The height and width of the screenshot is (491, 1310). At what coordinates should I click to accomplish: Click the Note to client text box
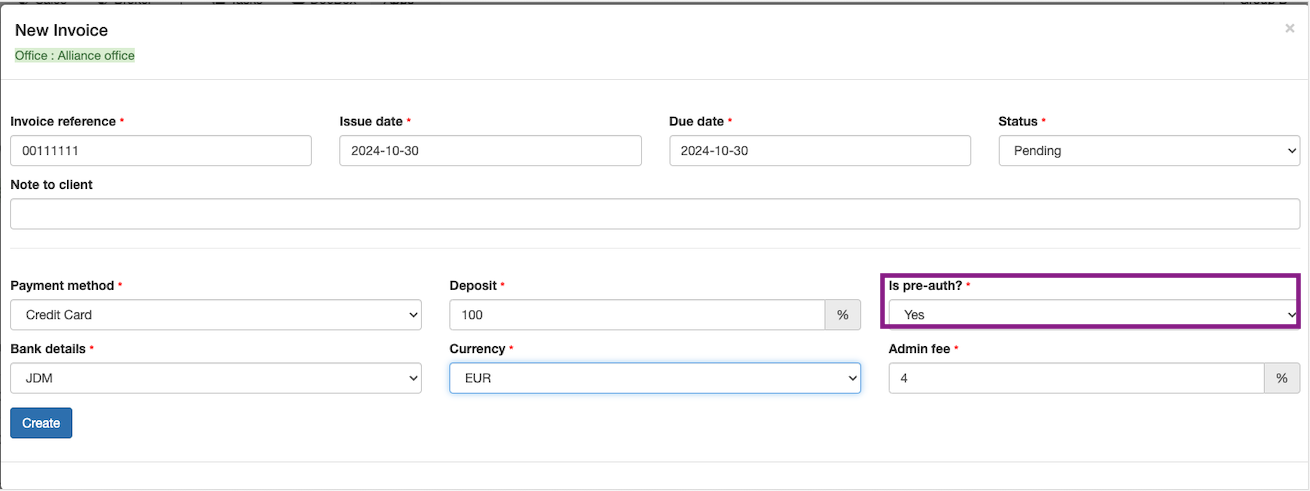(654, 214)
